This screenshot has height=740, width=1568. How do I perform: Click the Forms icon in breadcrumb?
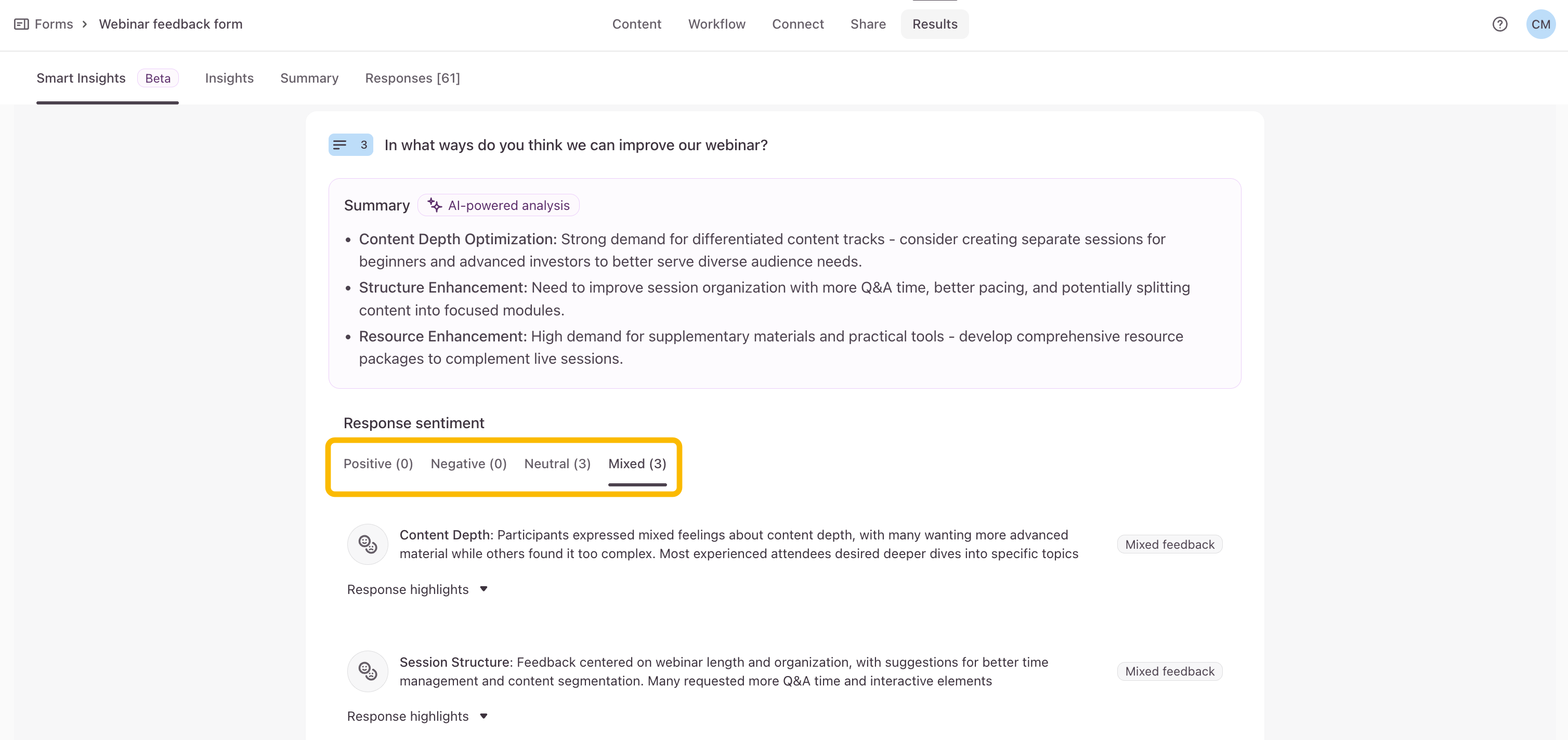pos(21,24)
